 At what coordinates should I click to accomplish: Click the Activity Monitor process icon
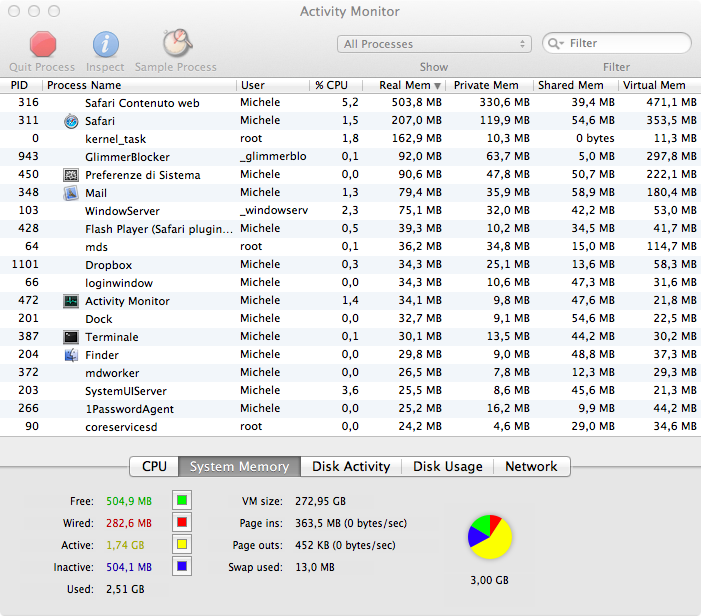point(71,301)
